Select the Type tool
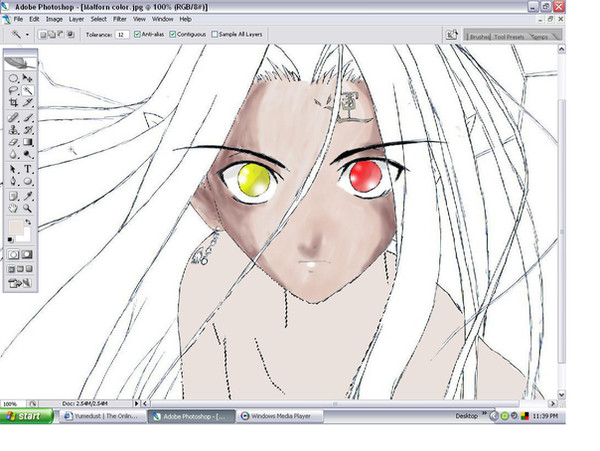600x451 pixels. click(27, 169)
